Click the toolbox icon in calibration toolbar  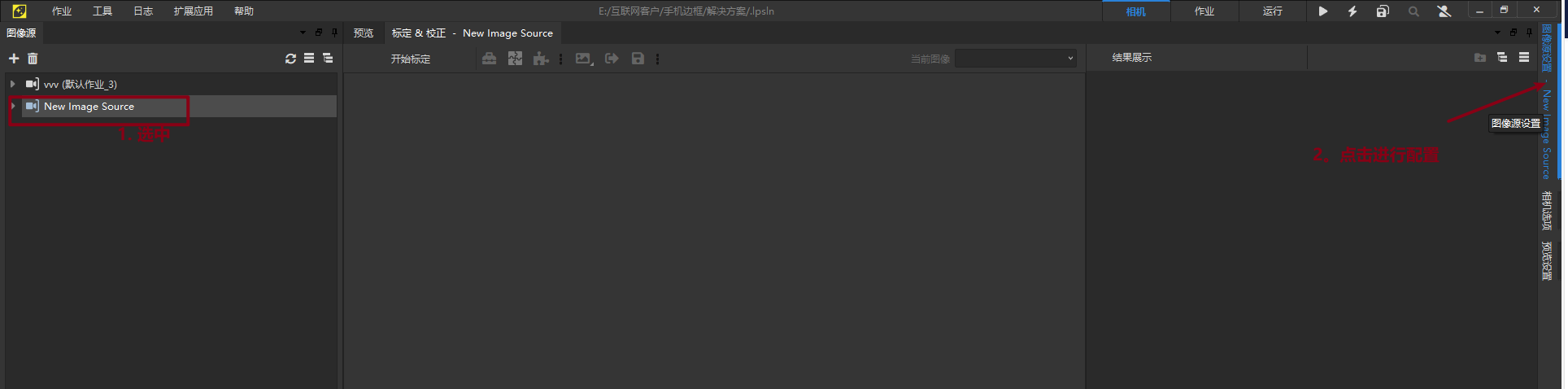[489, 59]
